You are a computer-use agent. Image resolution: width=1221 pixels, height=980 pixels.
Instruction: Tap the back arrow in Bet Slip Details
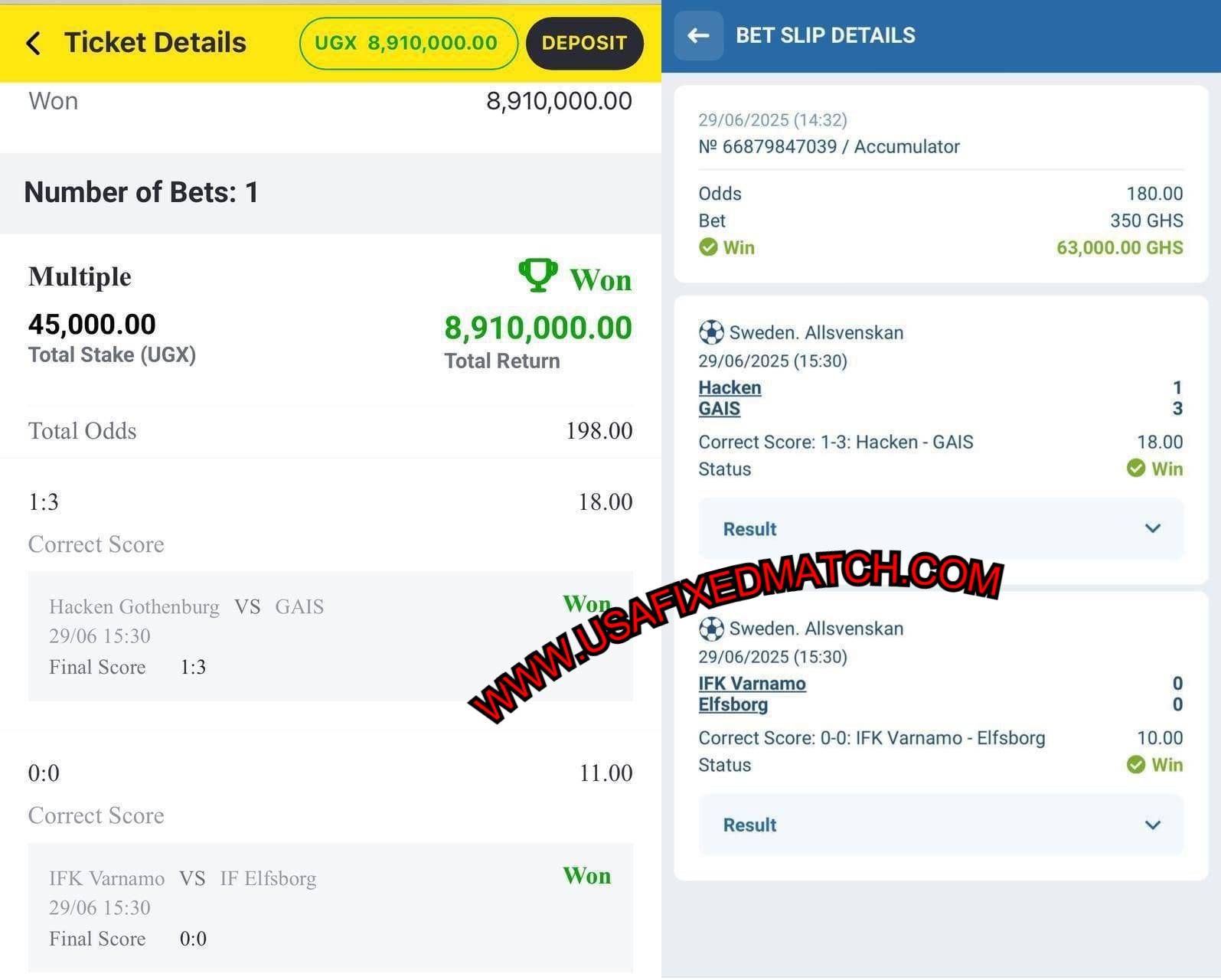tap(698, 35)
